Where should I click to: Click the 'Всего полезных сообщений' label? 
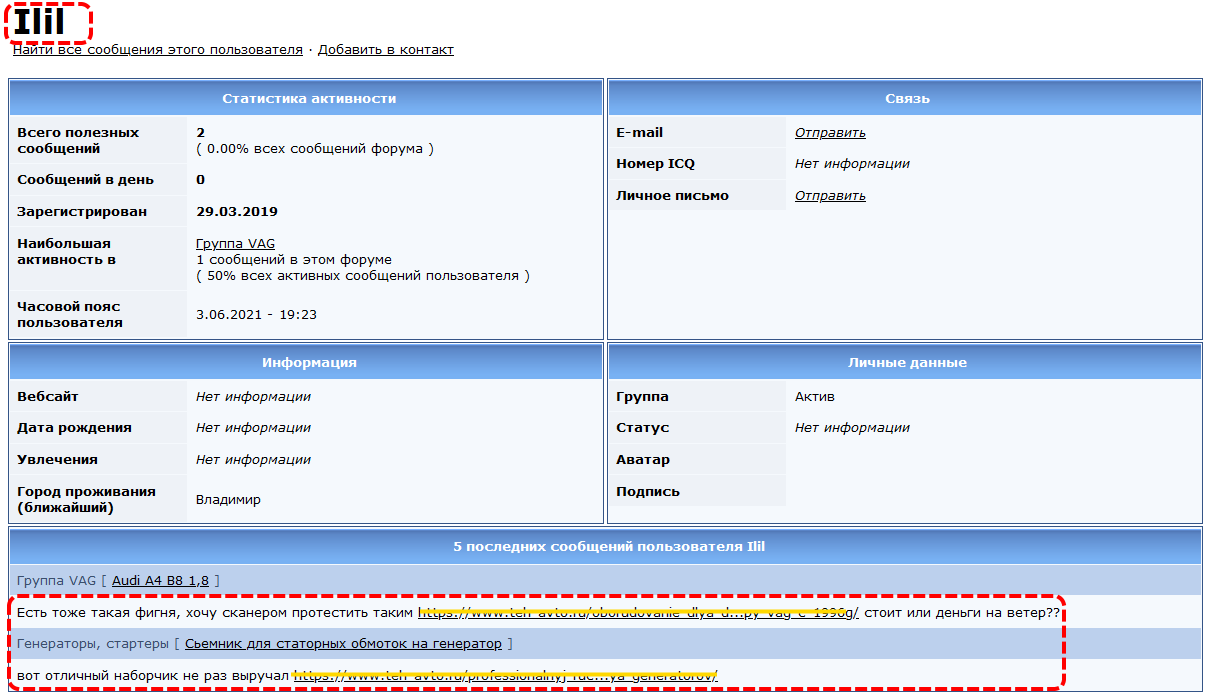(78, 140)
